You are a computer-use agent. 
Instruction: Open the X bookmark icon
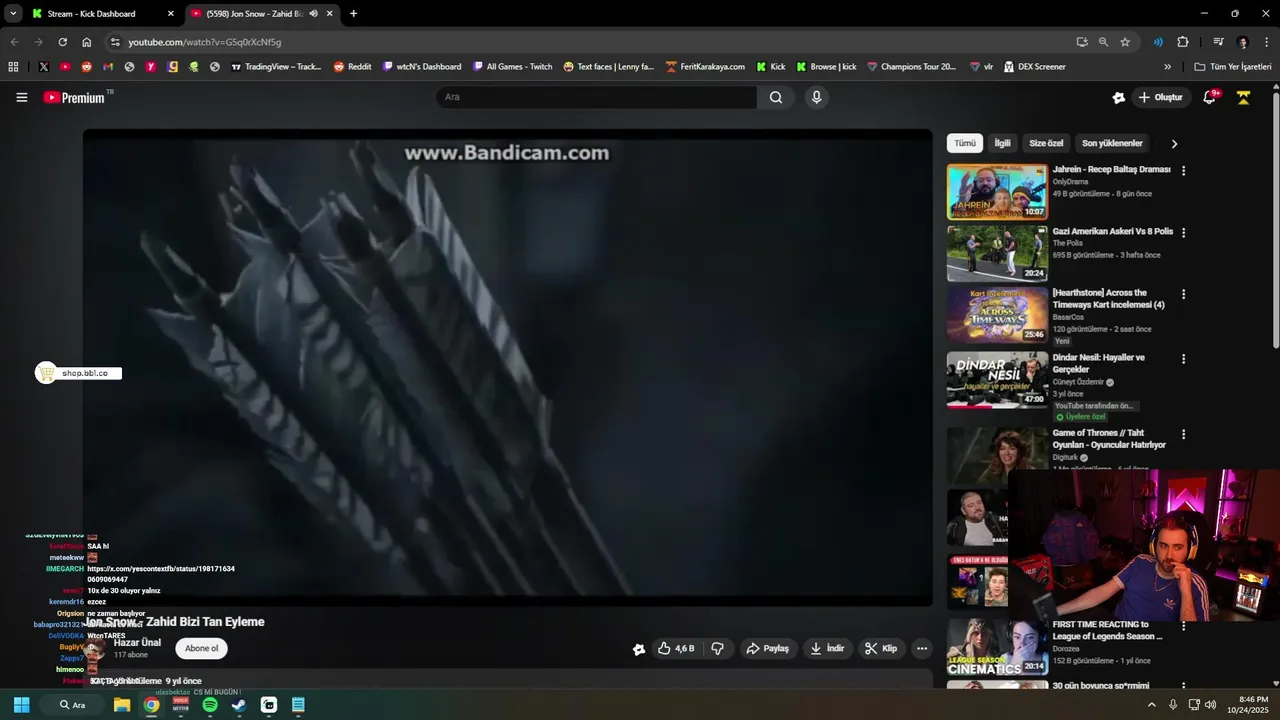(x=43, y=67)
